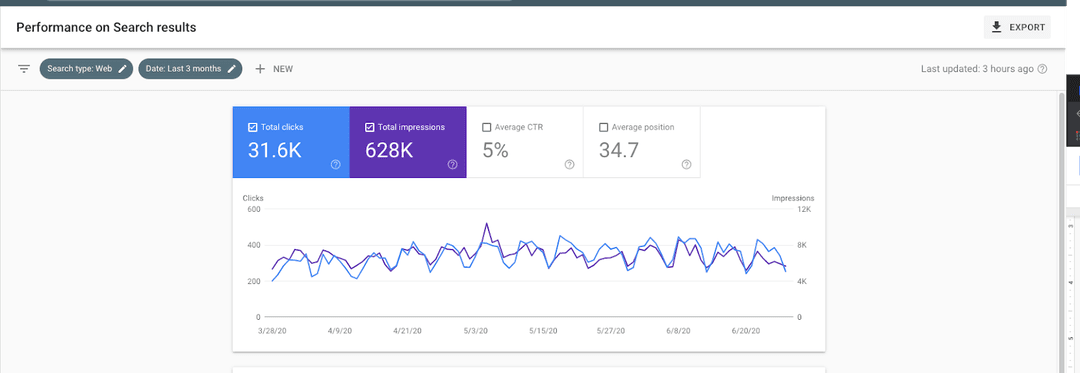Screen dimensions: 1080x373
Task: Open help icon on Average position card
Action: (x=687, y=164)
